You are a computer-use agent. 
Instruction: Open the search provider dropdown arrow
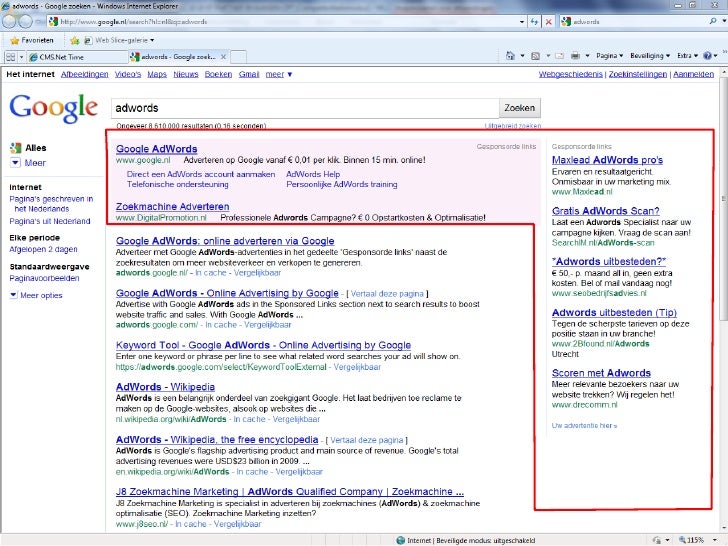tap(723, 21)
